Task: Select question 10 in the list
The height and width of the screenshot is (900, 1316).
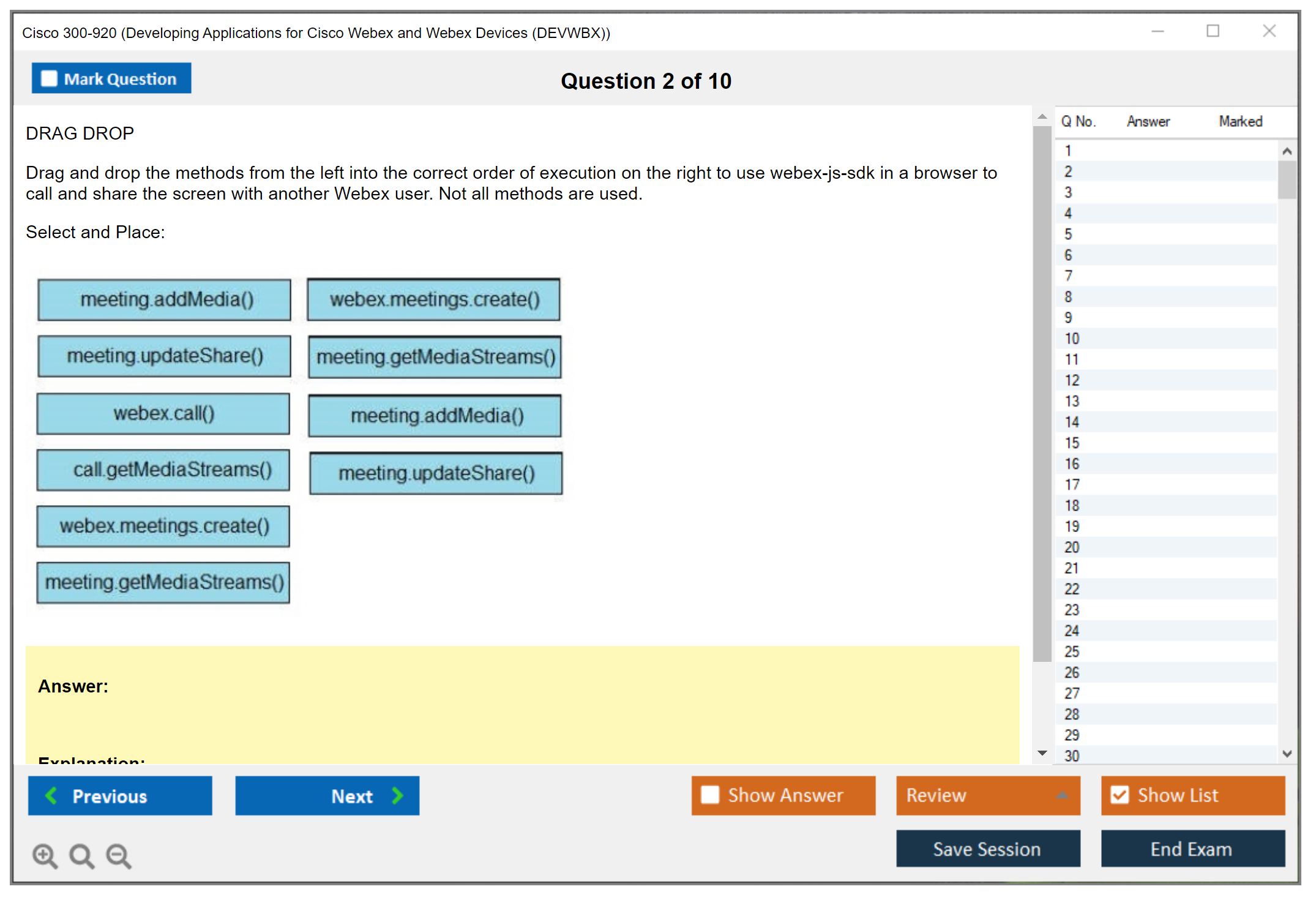Action: pos(1072,339)
